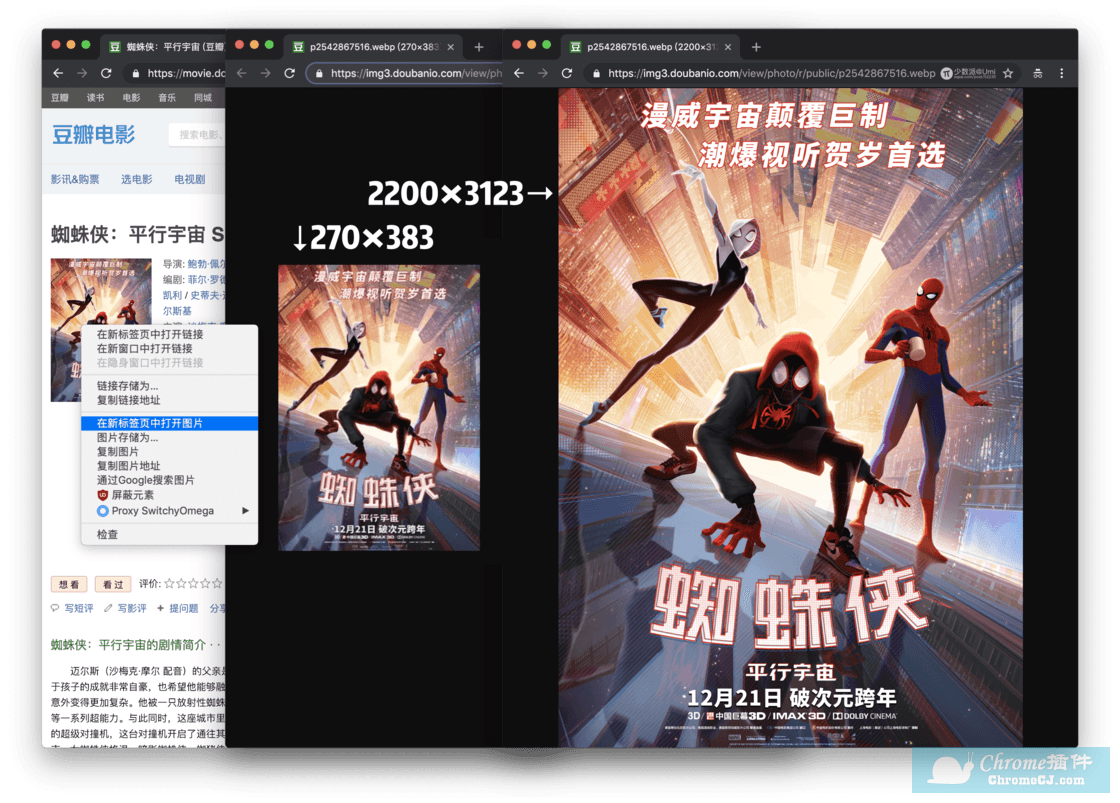Image resolution: width=1120 pixels, height=803 pixels.
Task: Choose 检查 from context menu
Action: pos(169,534)
